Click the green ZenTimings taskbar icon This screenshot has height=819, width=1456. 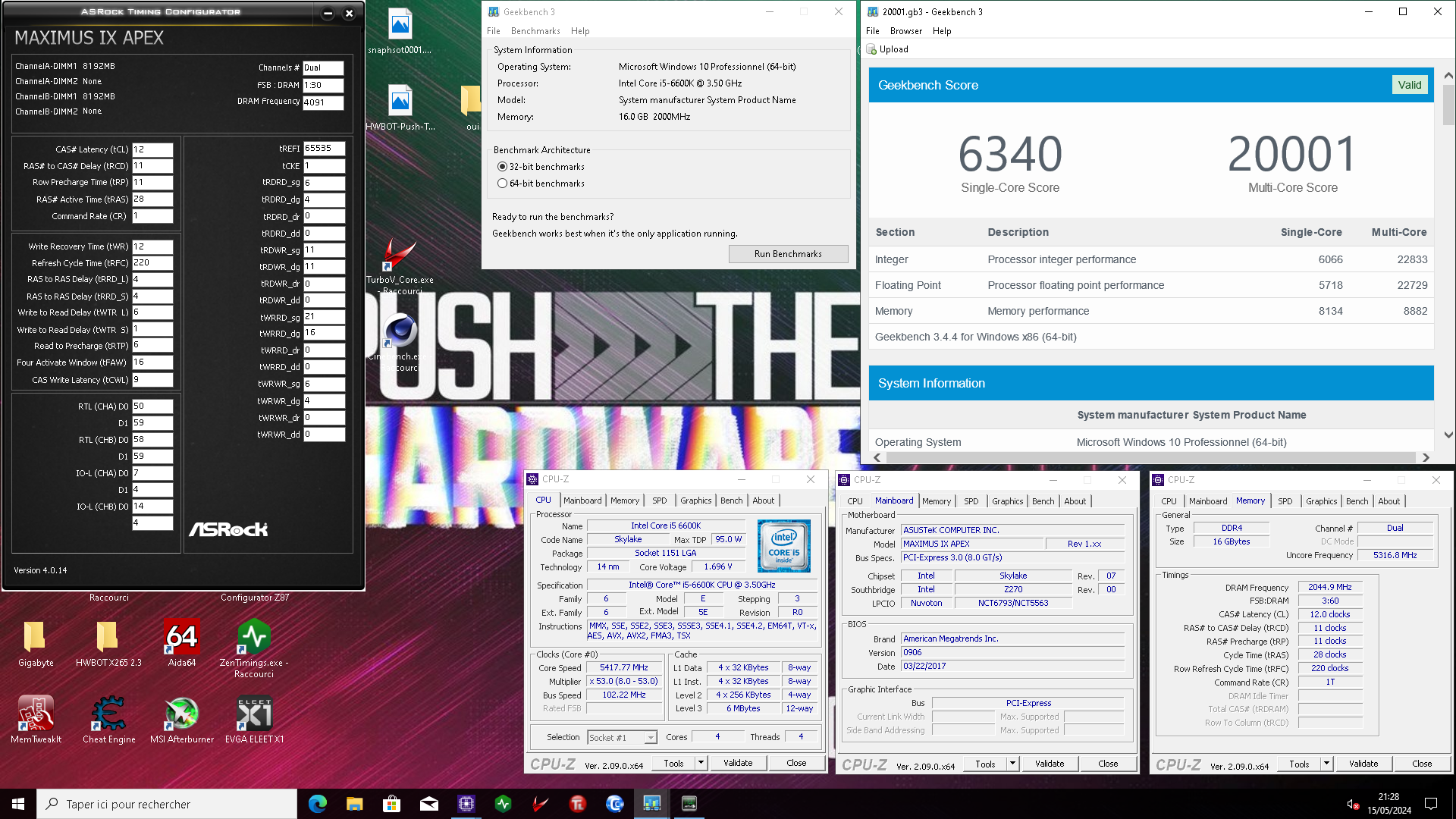click(x=503, y=804)
